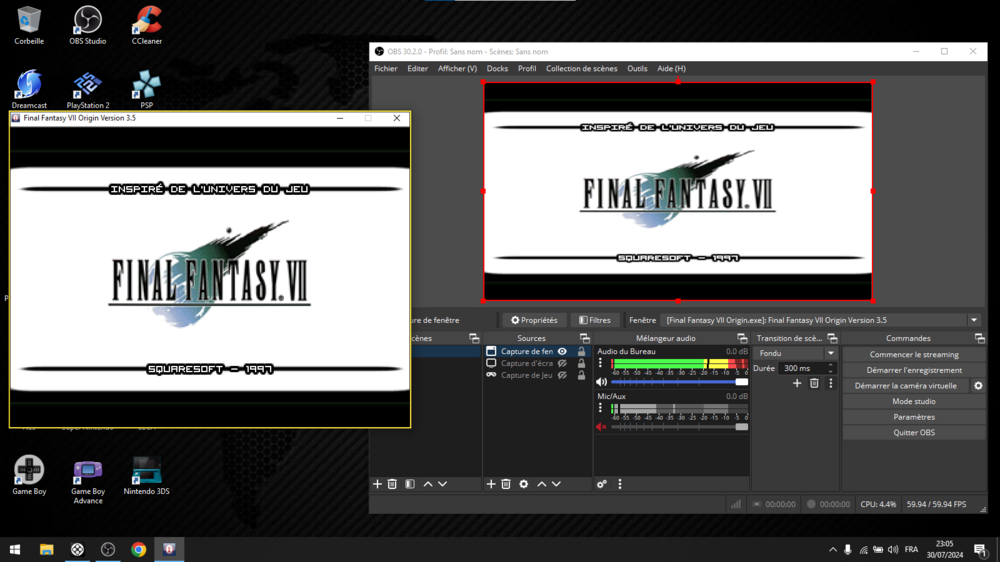Open Audio du Bureau three-dot options menu
1000x562 pixels.
tap(600, 364)
